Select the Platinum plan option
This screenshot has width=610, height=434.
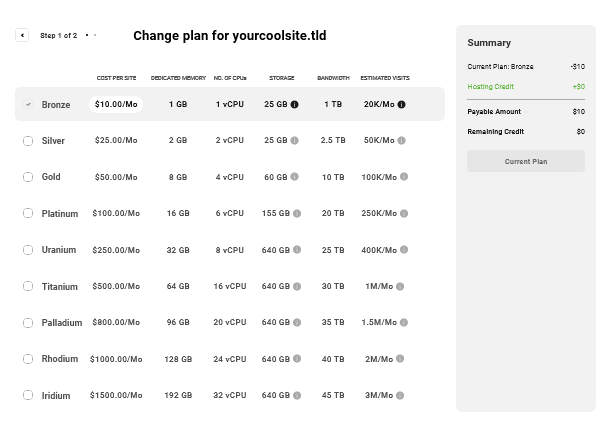tap(28, 213)
